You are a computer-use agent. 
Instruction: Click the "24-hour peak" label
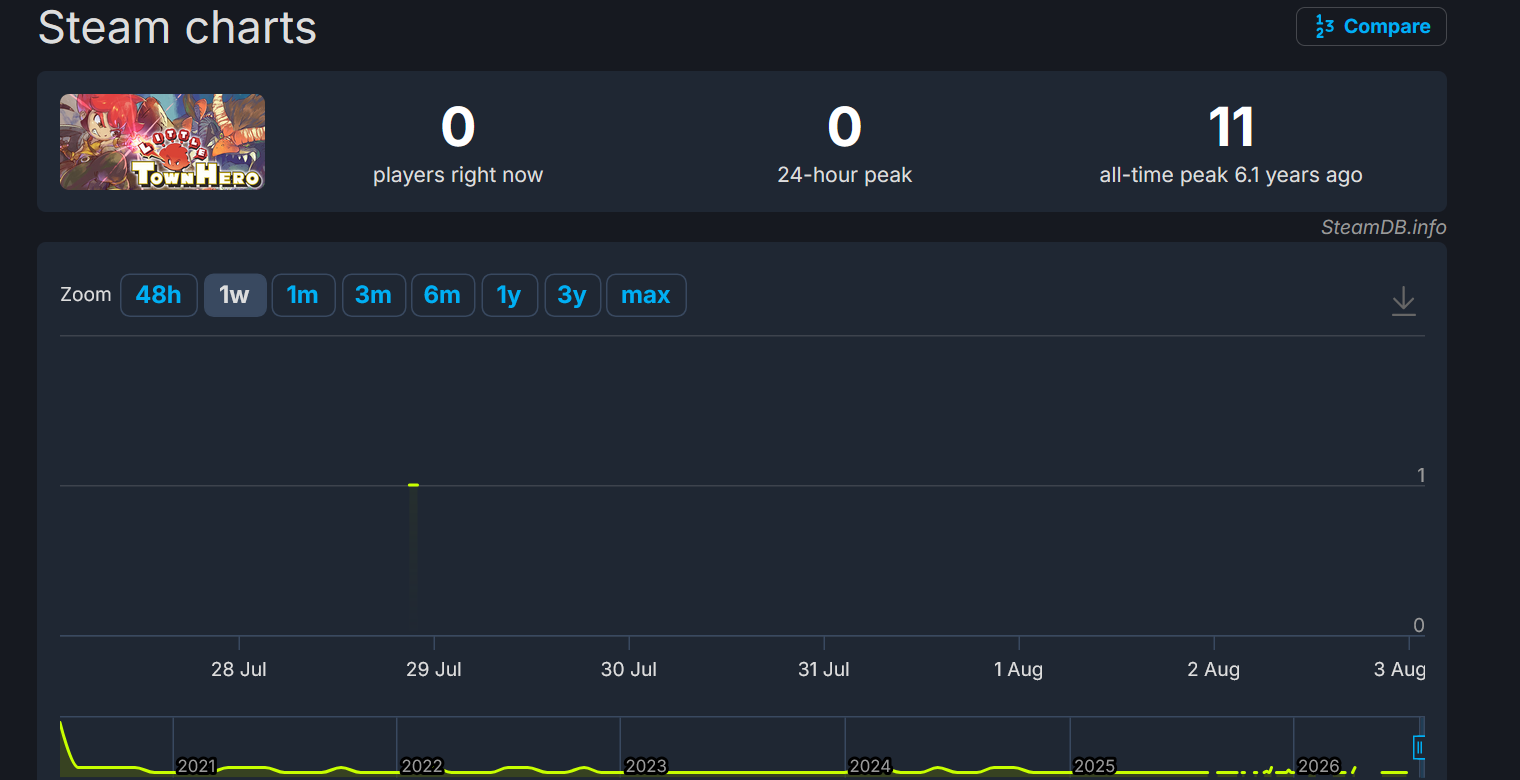point(845,175)
